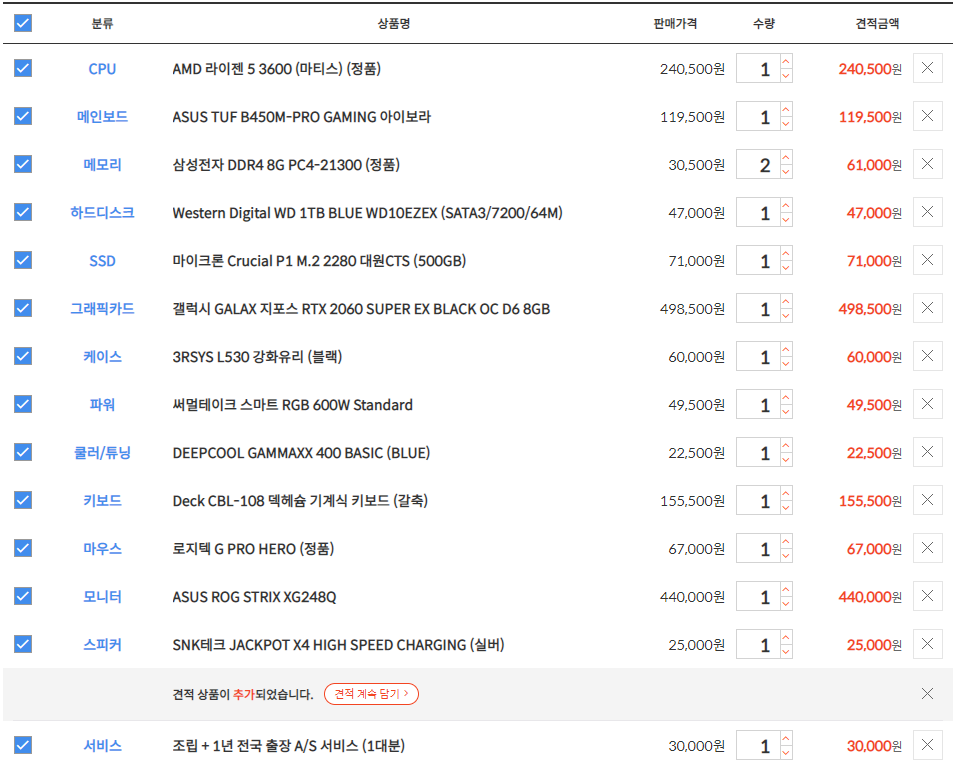960x768 pixels.
Task: Uncheck the 서비스 row checkbox
Action: pos(23,745)
